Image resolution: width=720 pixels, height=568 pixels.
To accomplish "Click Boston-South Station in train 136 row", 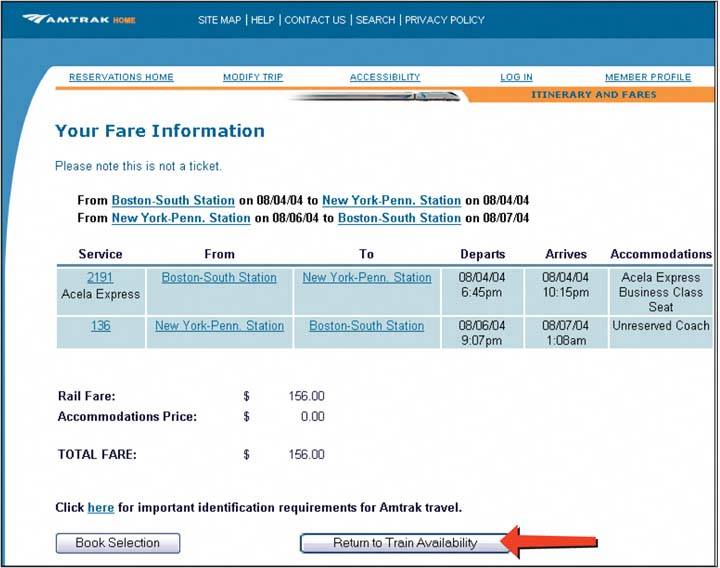I will point(366,326).
